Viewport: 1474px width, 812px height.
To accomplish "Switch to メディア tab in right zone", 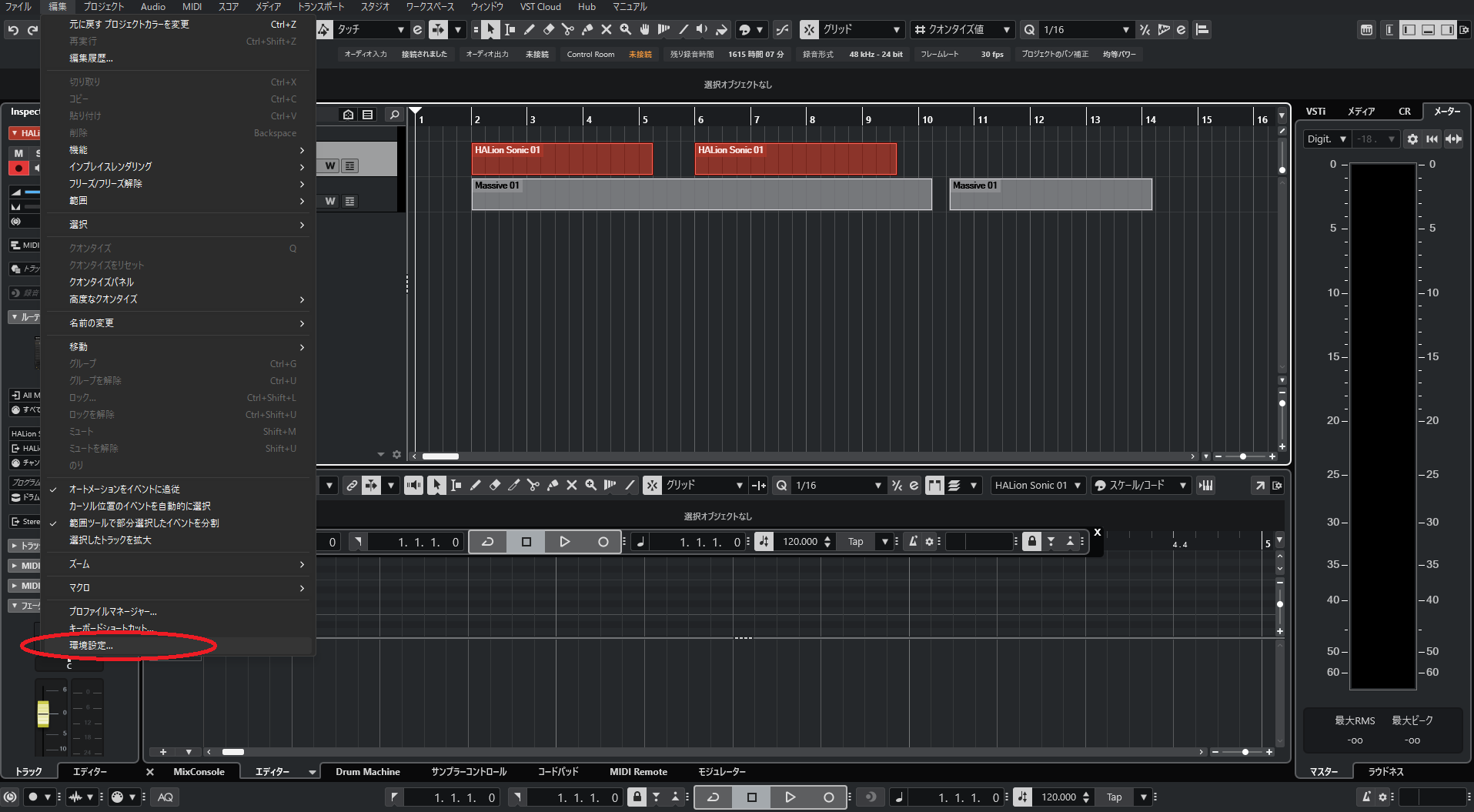I will coord(1361,112).
